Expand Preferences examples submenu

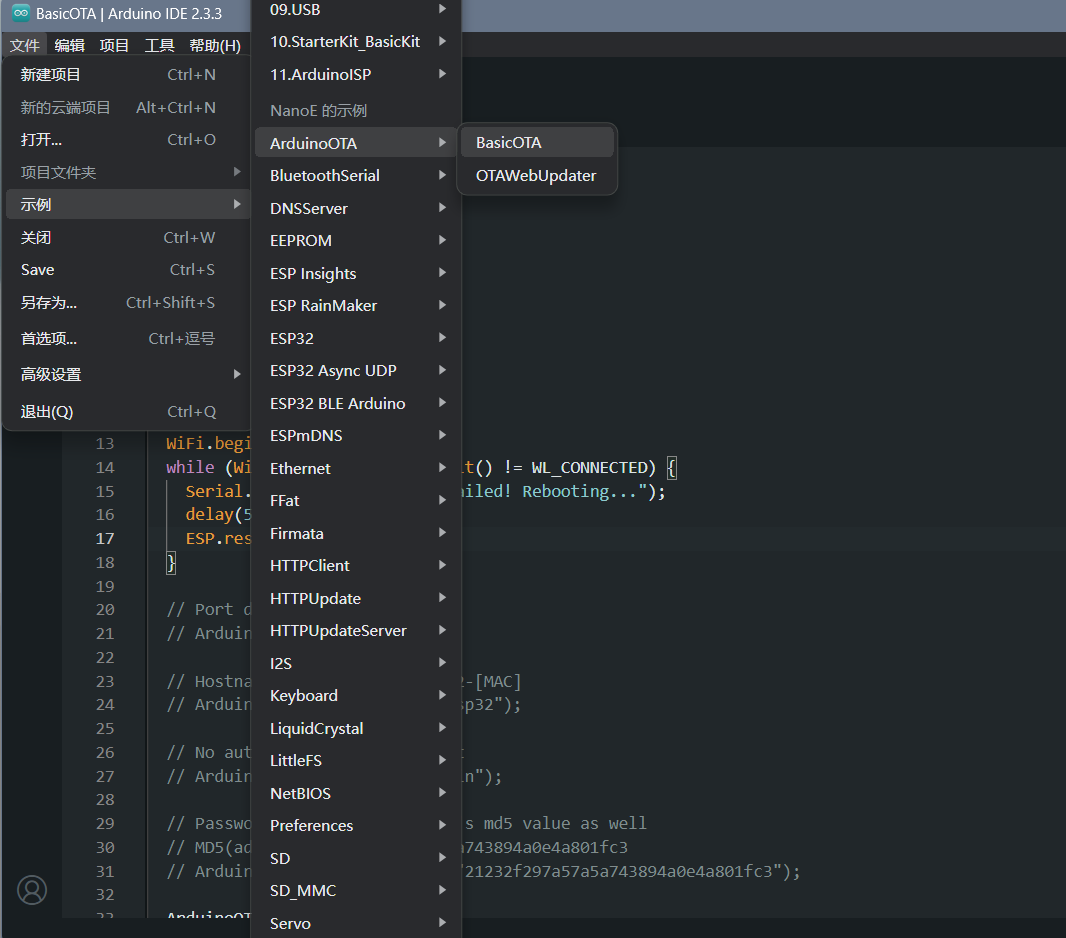pos(357,825)
